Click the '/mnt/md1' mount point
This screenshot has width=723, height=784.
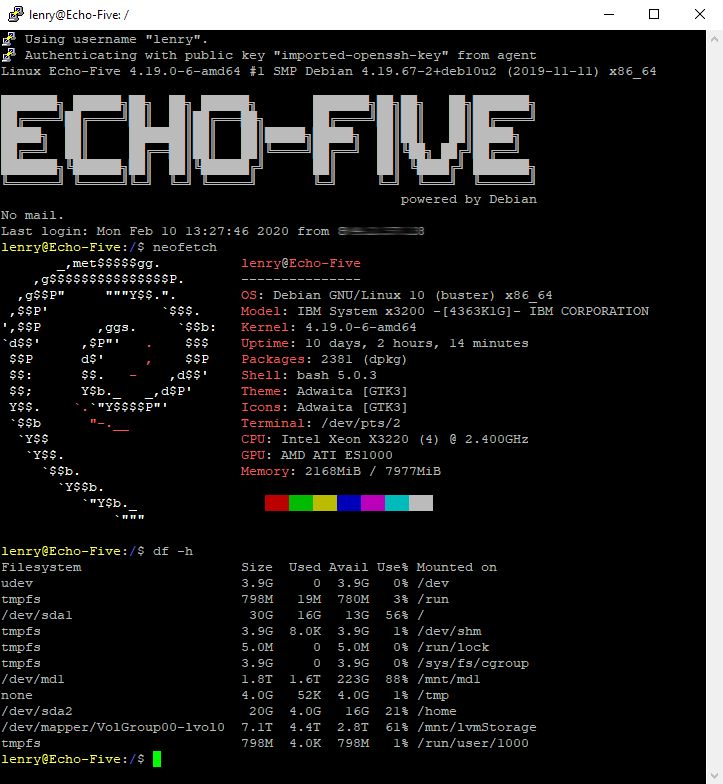(449, 679)
